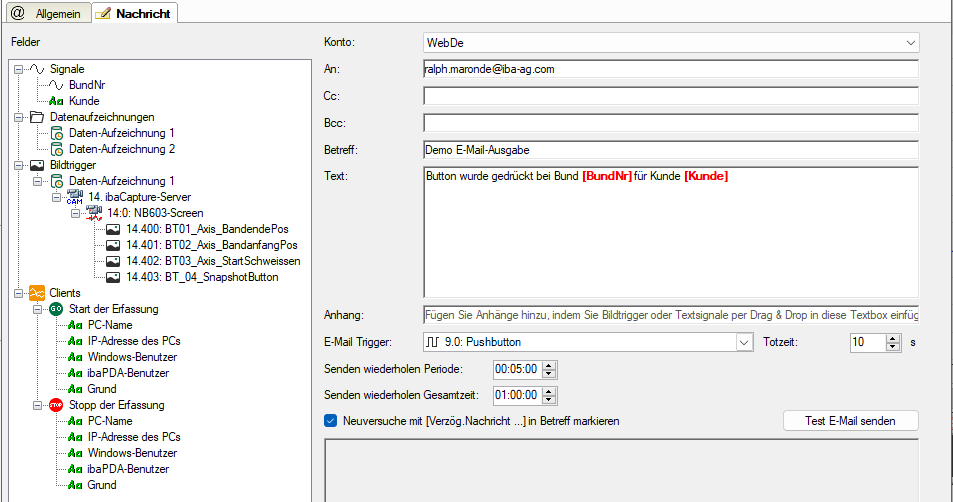The image size is (953, 502).
Task: Click the Kunde text signal icon
Action: (56, 101)
